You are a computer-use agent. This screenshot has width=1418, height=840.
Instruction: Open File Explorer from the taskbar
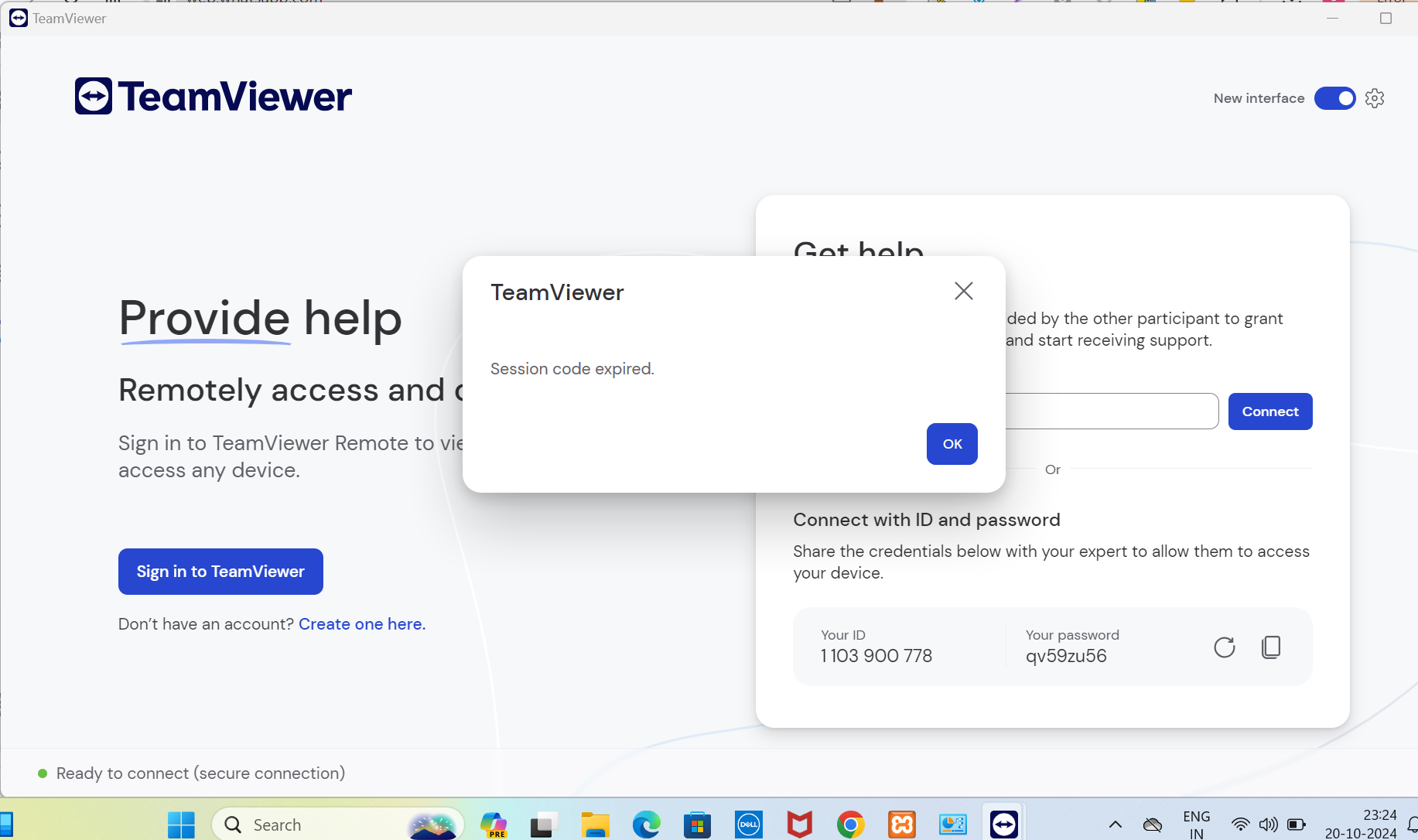point(595,825)
